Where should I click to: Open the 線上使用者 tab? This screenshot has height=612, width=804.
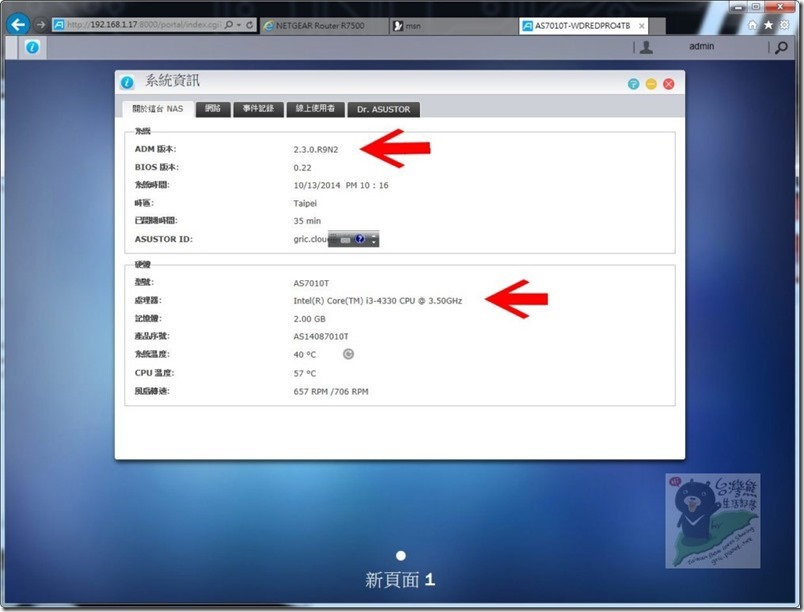pos(315,109)
